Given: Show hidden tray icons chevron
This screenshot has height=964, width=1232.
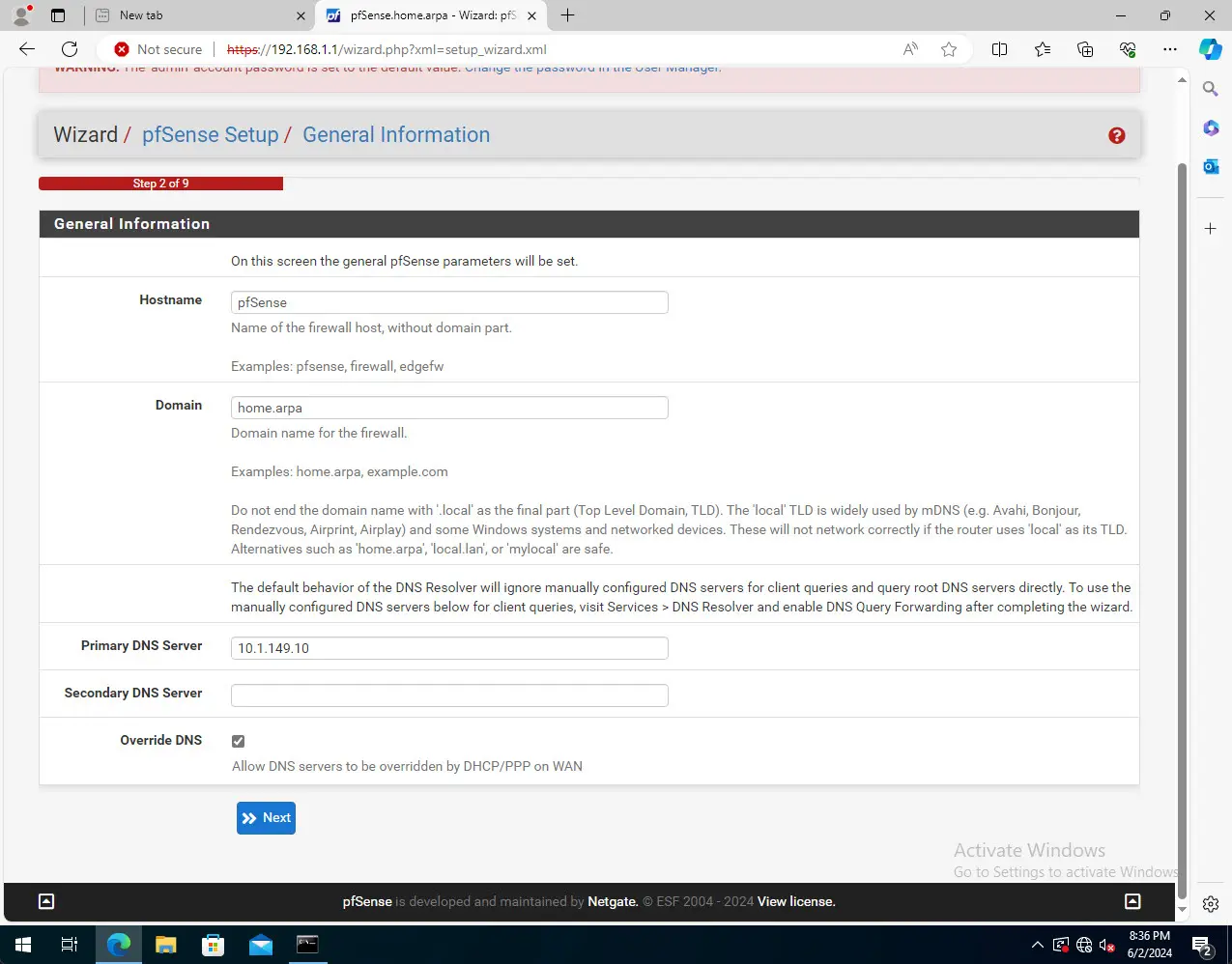Looking at the screenshot, I should (1038, 945).
